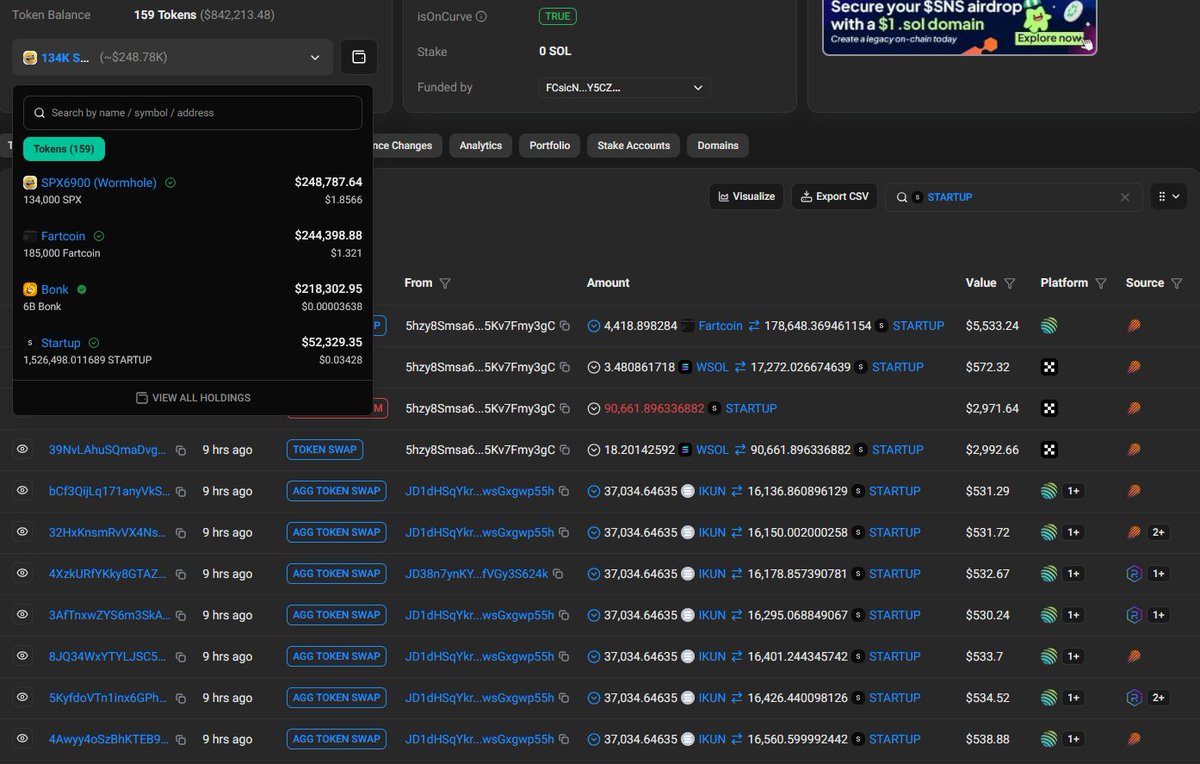Toggle eye icon for 4XzkURfYKky8GTAZ row
The image size is (1200, 764).
22,574
